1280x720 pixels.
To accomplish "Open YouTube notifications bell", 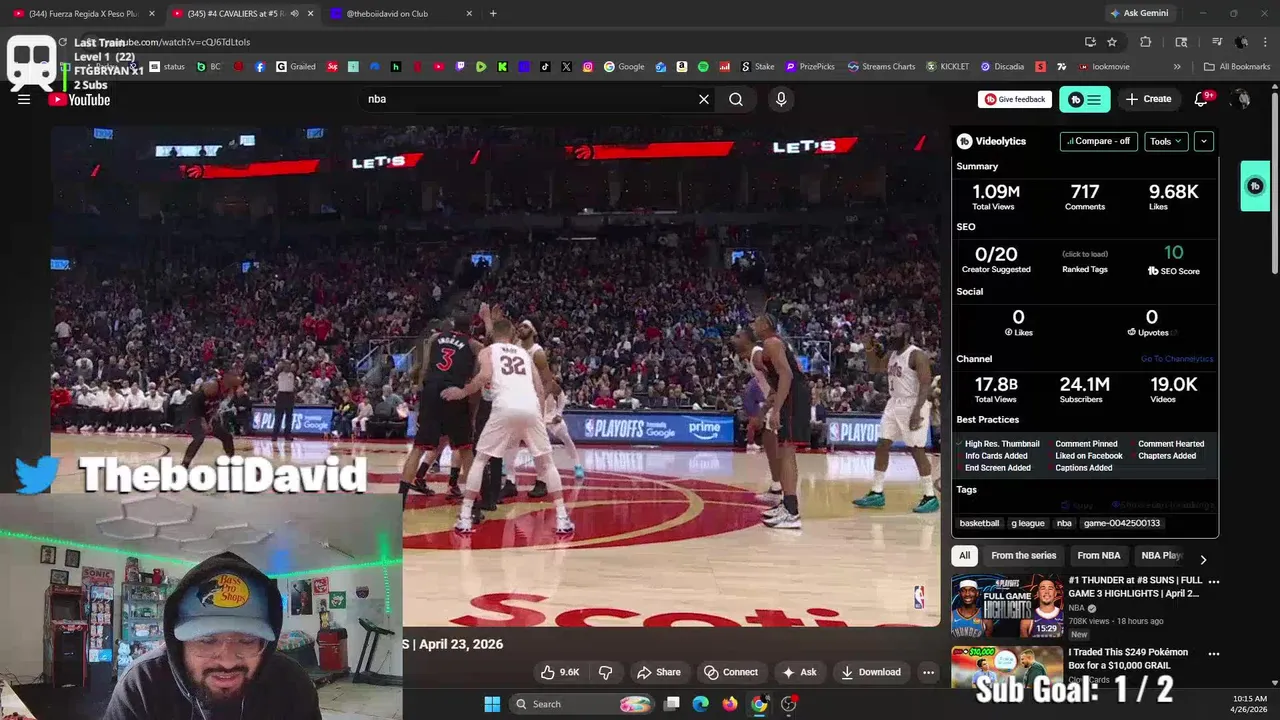I will click(1203, 99).
